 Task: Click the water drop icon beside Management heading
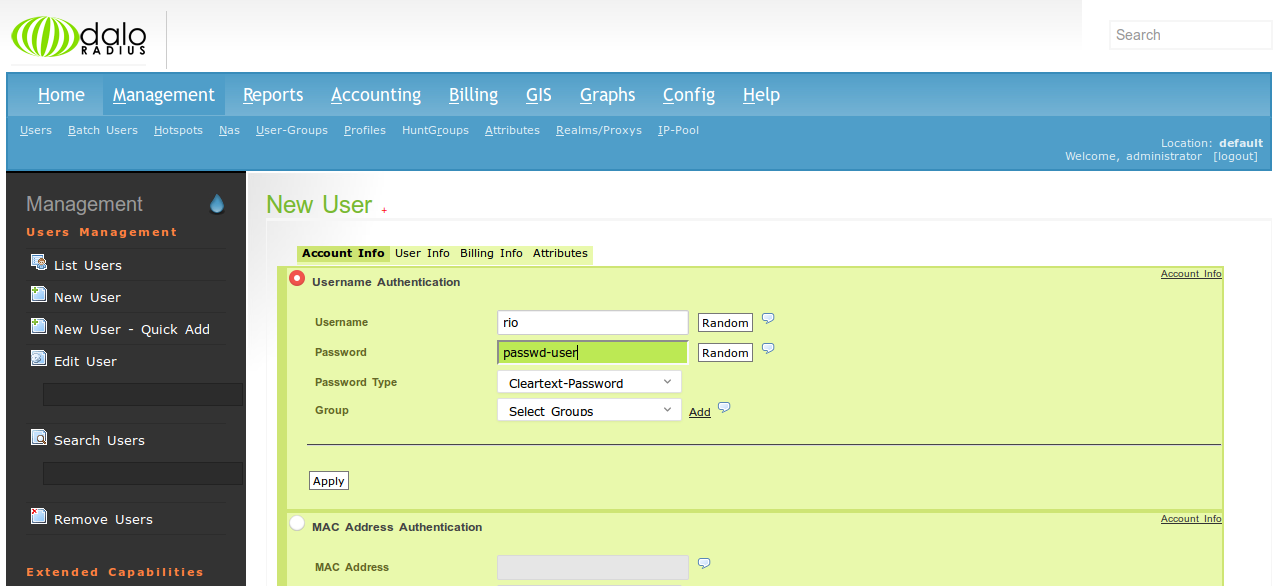pyautogui.click(x=216, y=203)
